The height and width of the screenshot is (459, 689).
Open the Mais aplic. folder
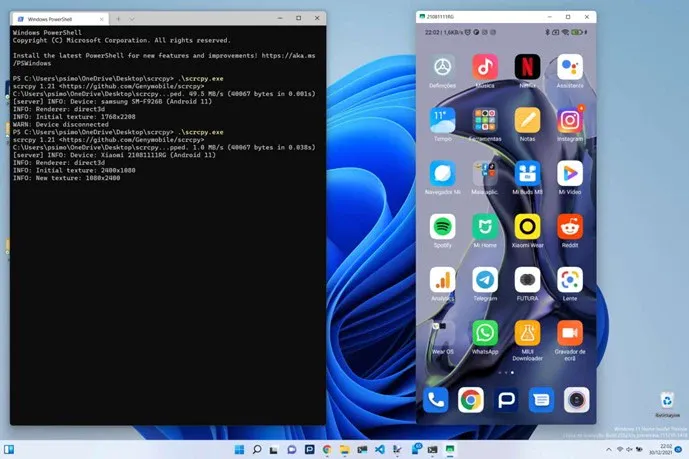point(485,173)
